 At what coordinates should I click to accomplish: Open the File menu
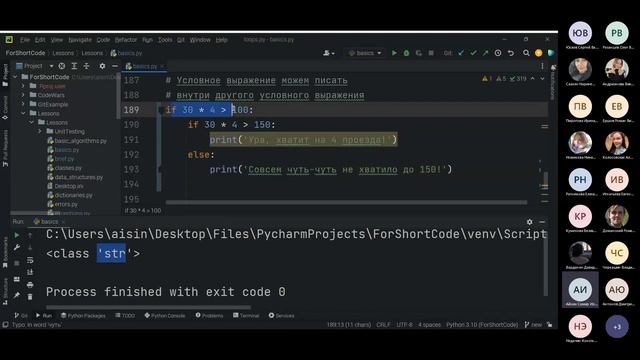(x=25, y=40)
